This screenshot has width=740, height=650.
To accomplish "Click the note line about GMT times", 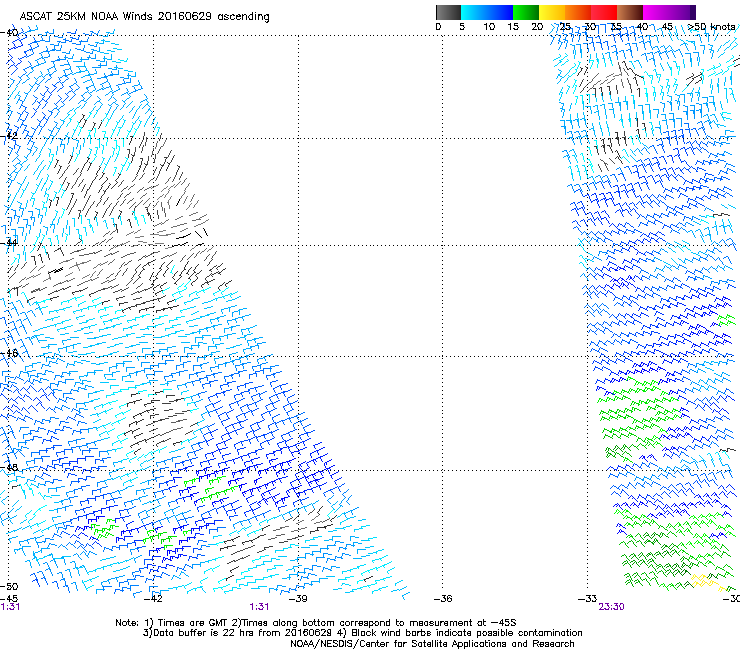I will tap(316, 623).
